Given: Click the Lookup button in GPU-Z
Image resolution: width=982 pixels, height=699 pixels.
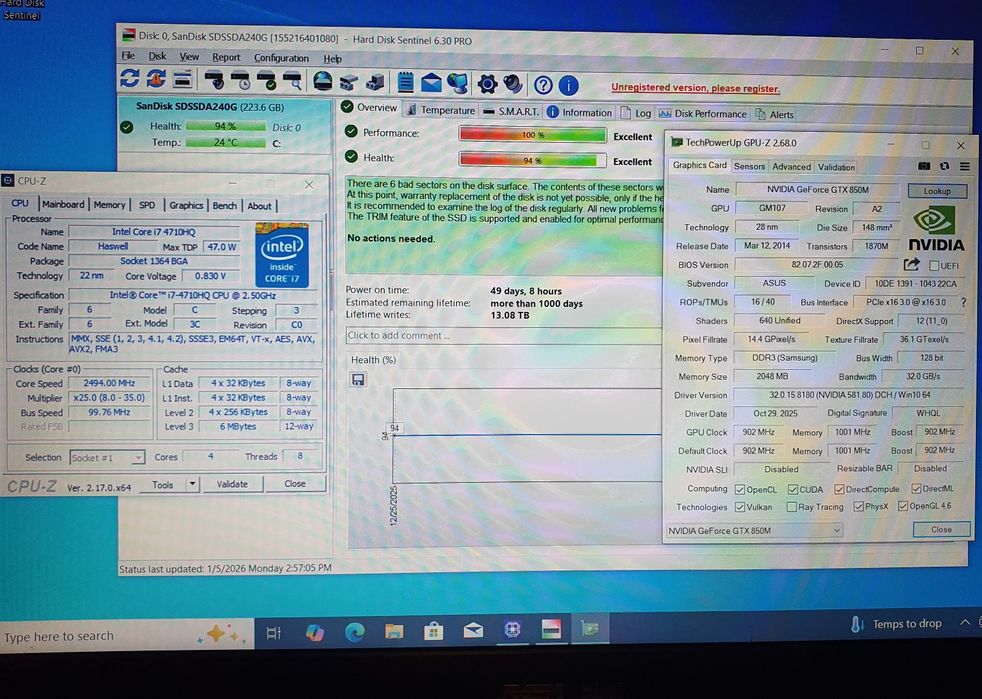Looking at the screenshot, I should (937, 191).
